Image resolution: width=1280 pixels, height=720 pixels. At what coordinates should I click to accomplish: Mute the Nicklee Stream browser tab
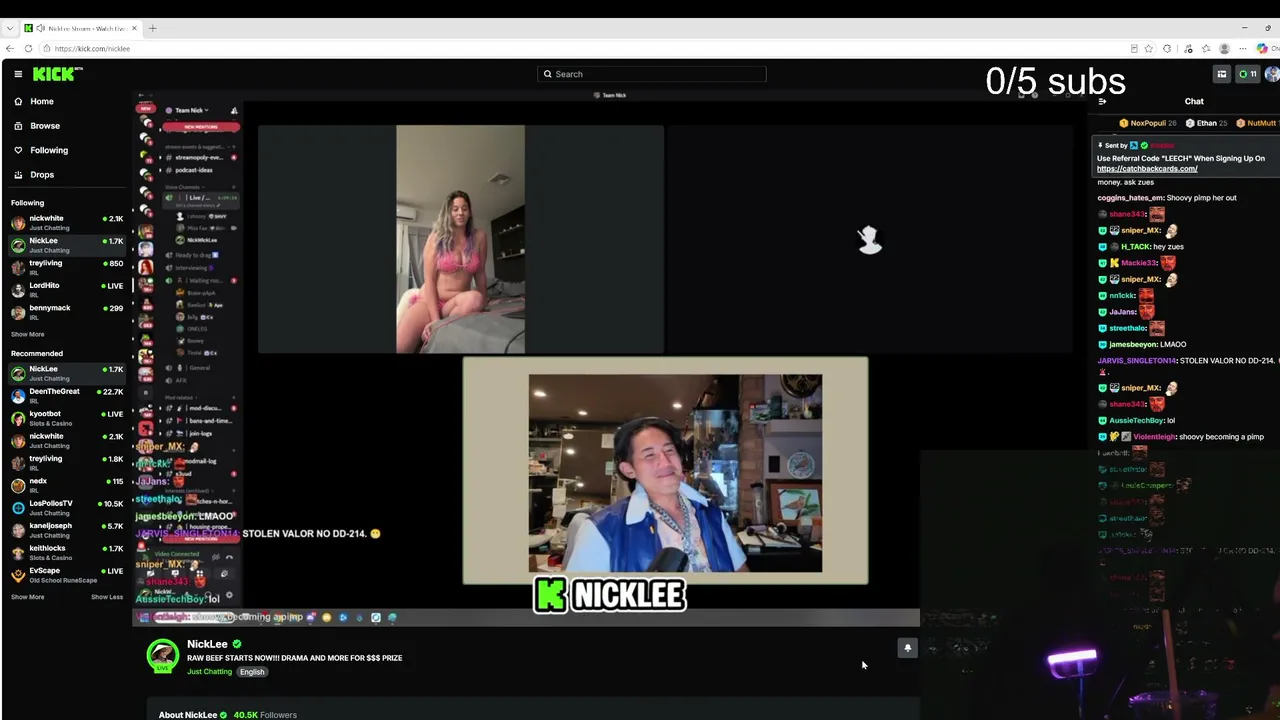coord(41,28)
